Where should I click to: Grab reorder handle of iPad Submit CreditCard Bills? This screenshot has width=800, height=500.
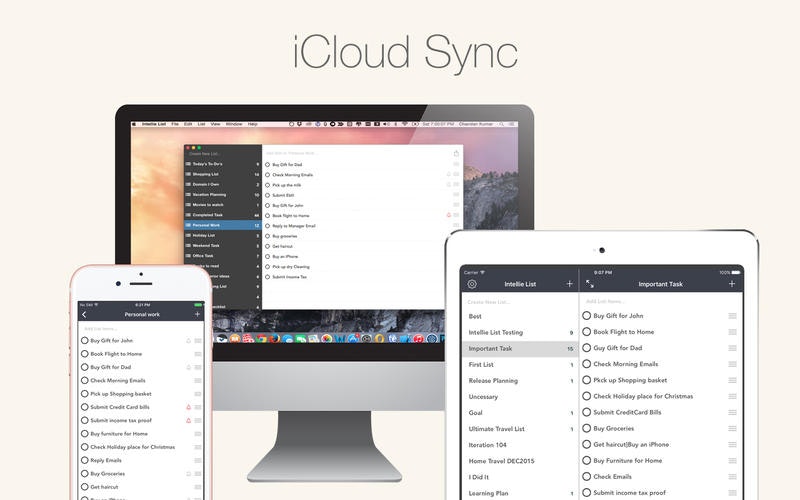(732, 412)
